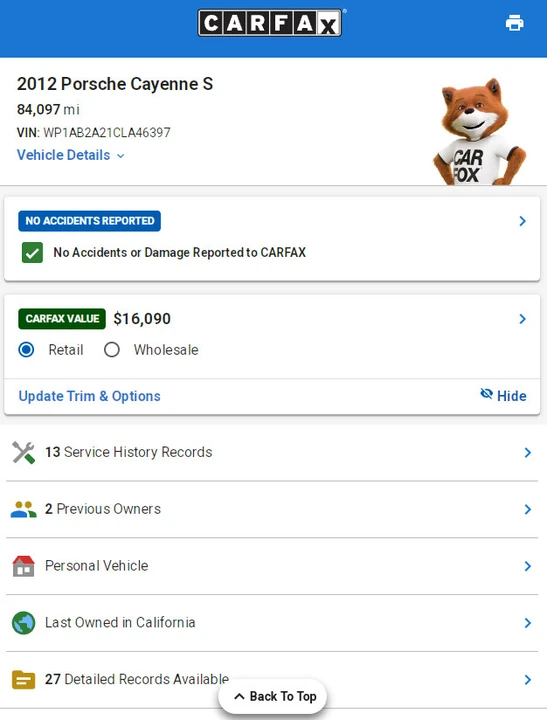Image resolution: width=547 pixels, height=720 pixels.
Task: Open the CARFAX Value chevron arrow
Action: 522,319
